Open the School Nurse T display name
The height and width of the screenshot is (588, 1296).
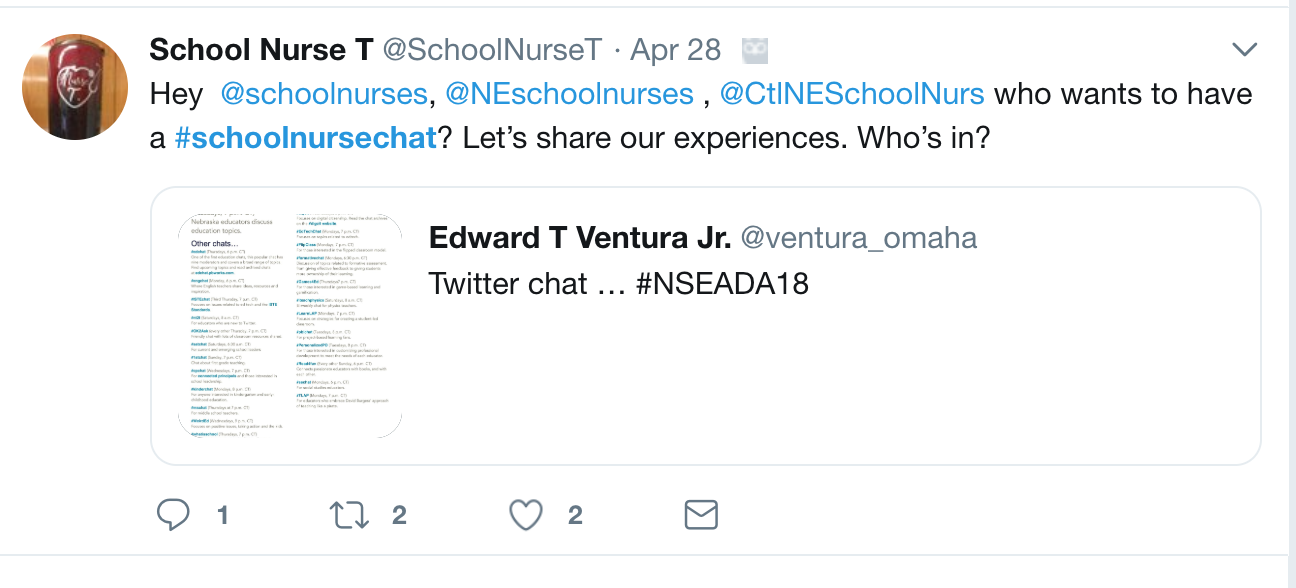click(x=261, y=50)
